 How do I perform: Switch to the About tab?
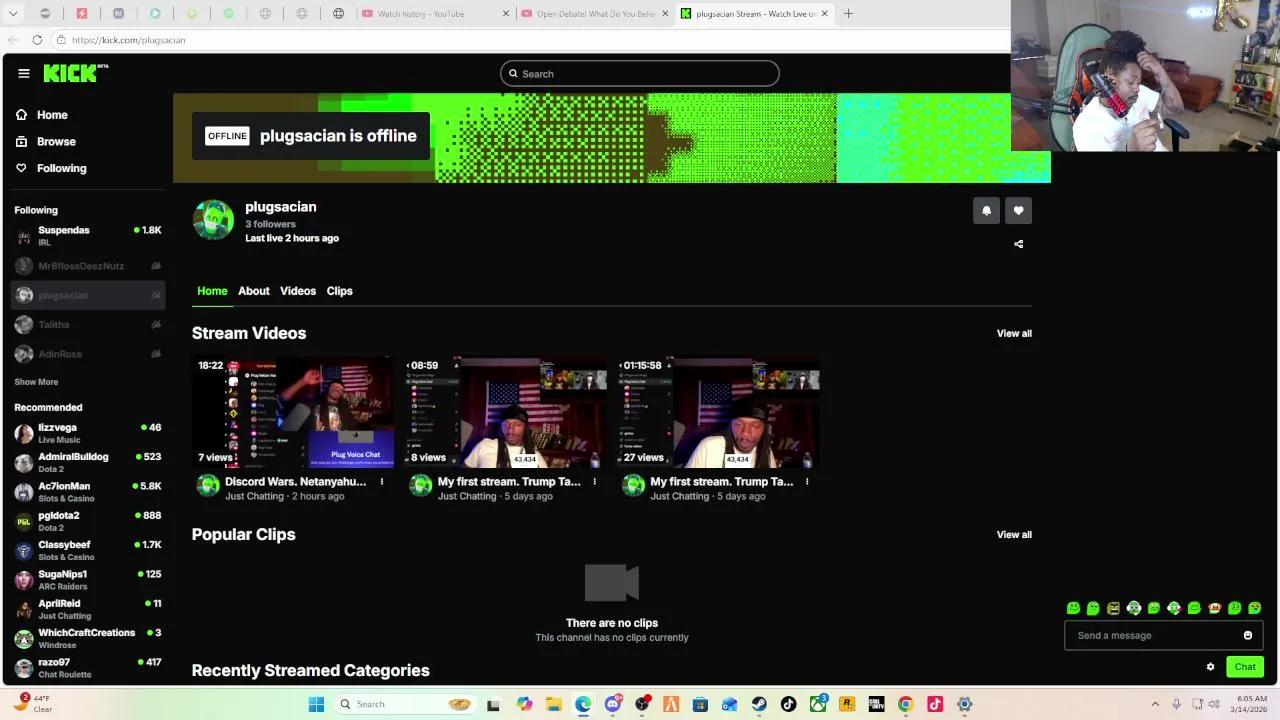pyautogui.click(x=253, y=291)
